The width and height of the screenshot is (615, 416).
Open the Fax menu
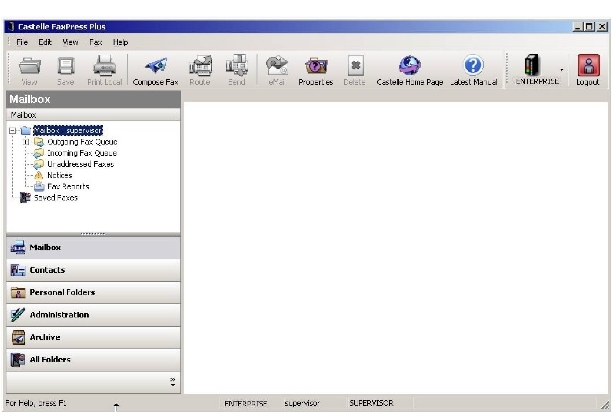[96, 42]
